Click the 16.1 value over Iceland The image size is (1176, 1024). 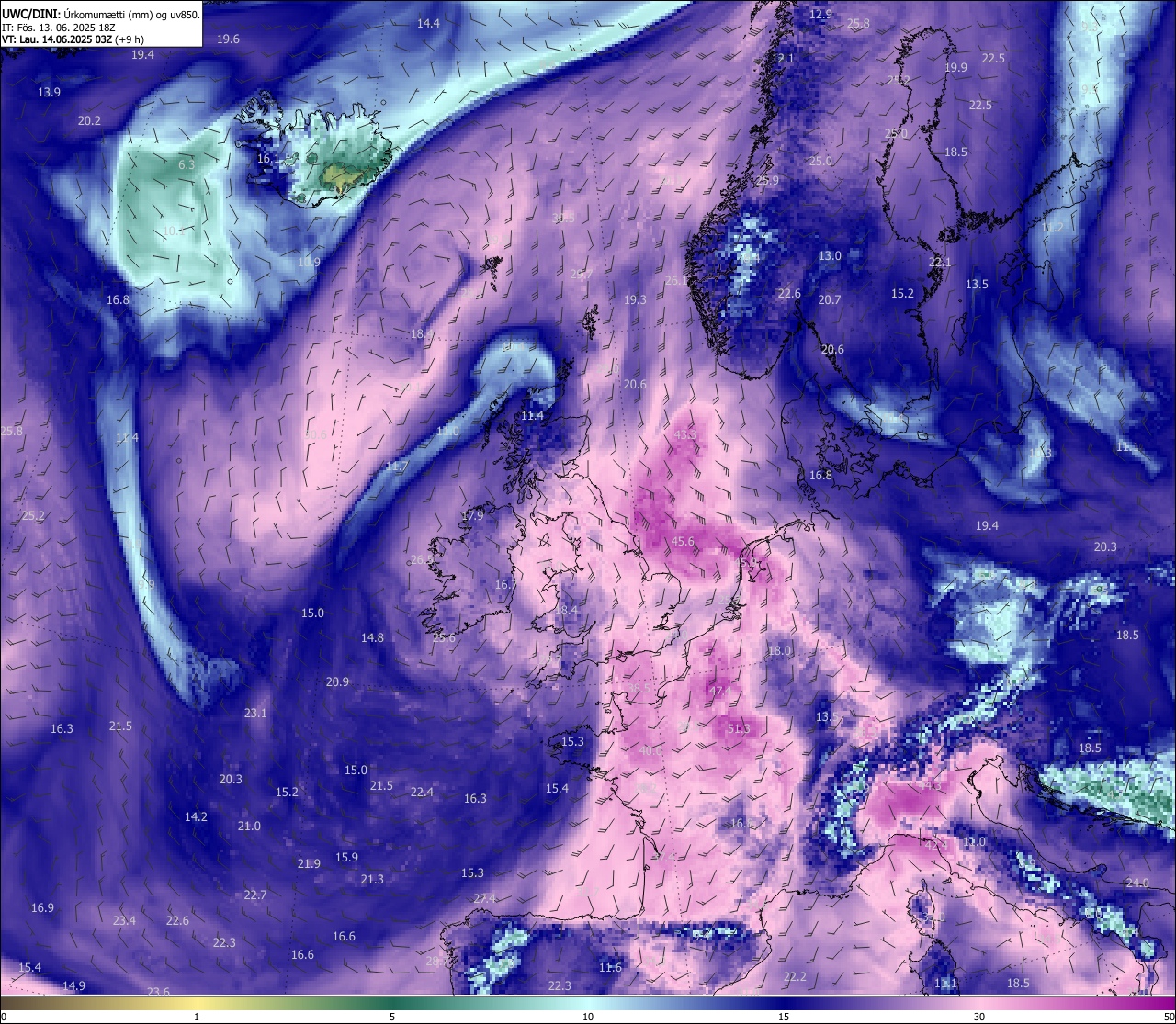[268, 158]
